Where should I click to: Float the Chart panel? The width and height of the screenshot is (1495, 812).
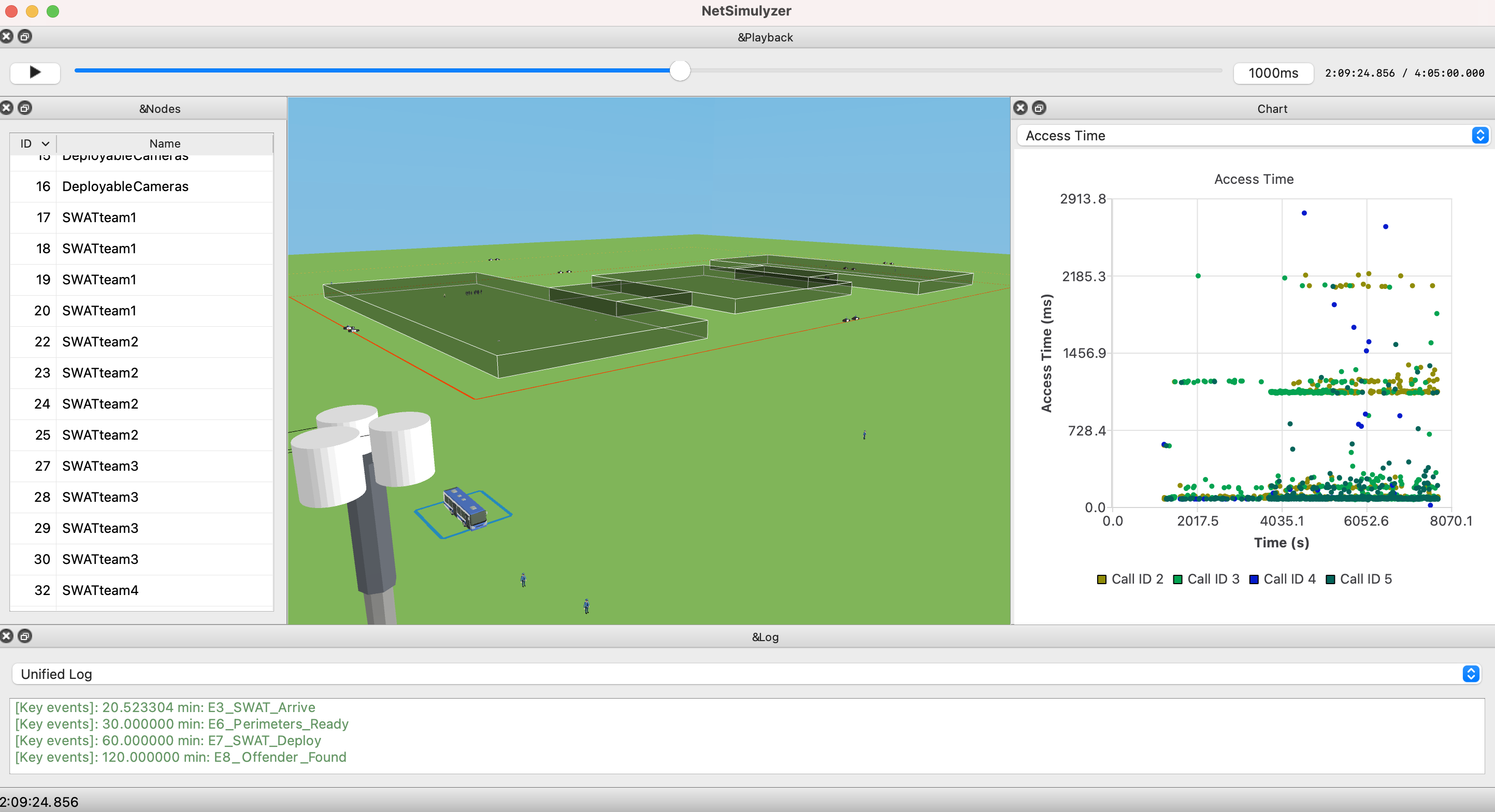click(x=1039, y=108)
